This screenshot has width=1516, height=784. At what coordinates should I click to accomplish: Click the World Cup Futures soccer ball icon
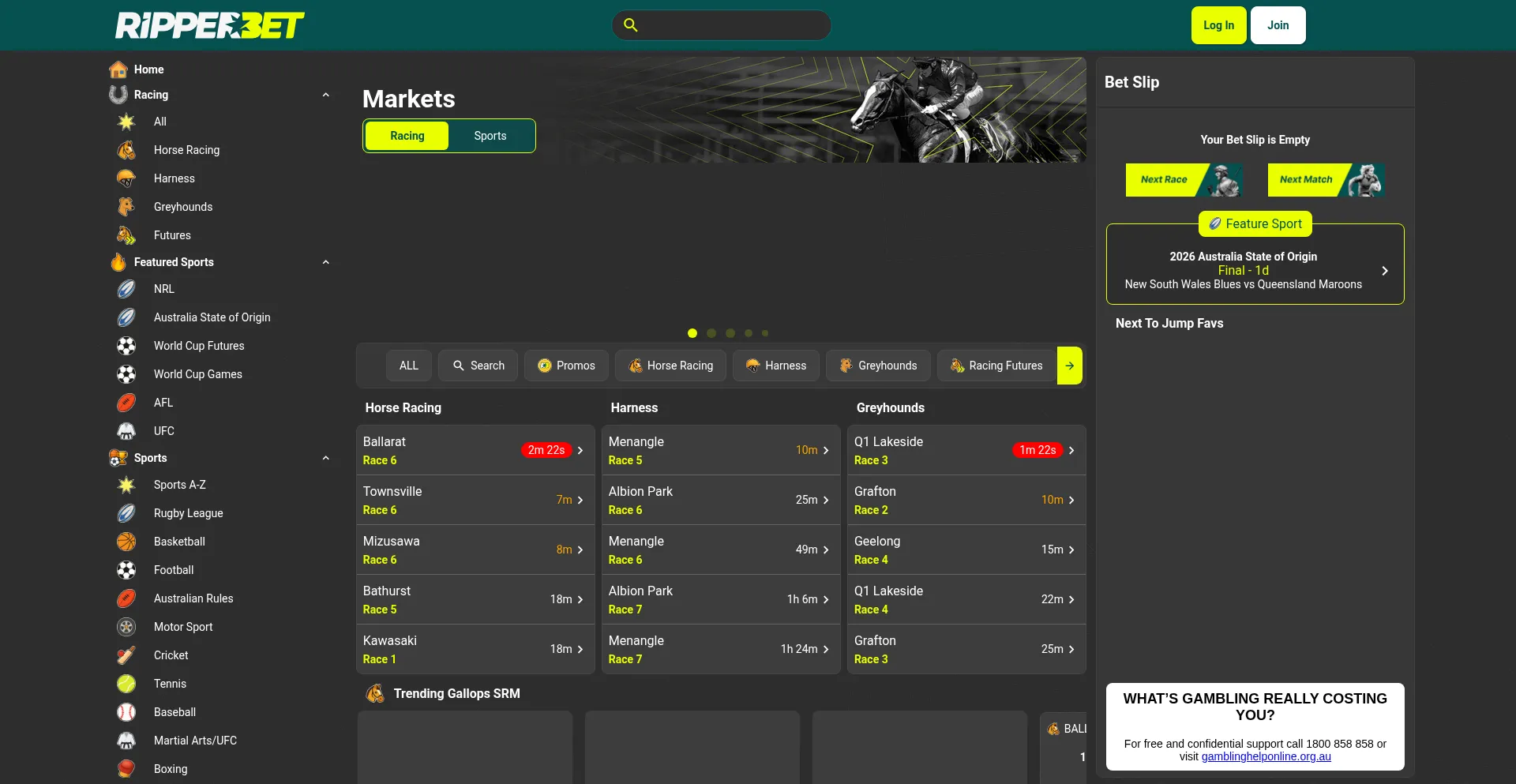pyautogui.click(x=126, y=346)
